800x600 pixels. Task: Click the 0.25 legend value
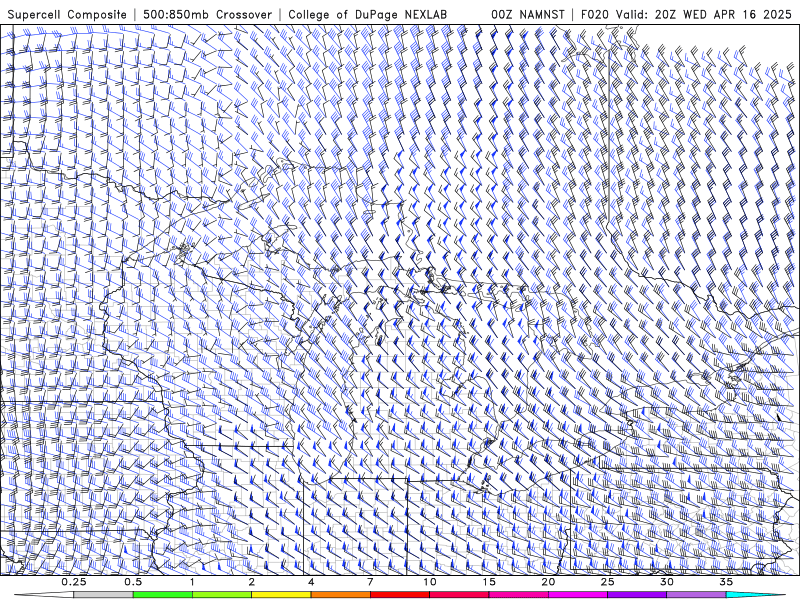[74, 582]
